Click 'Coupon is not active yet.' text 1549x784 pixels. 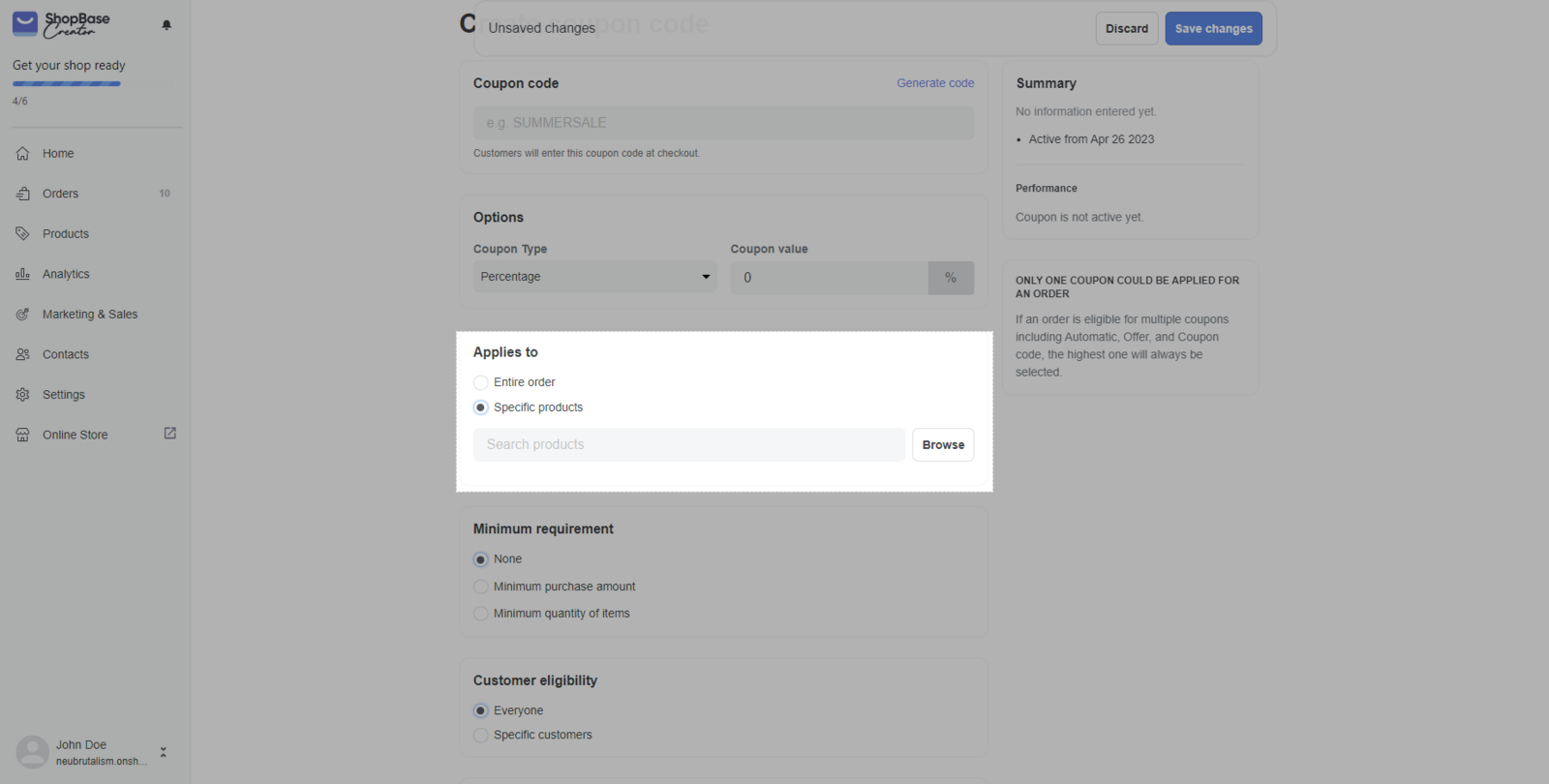tap(1079, 218)
